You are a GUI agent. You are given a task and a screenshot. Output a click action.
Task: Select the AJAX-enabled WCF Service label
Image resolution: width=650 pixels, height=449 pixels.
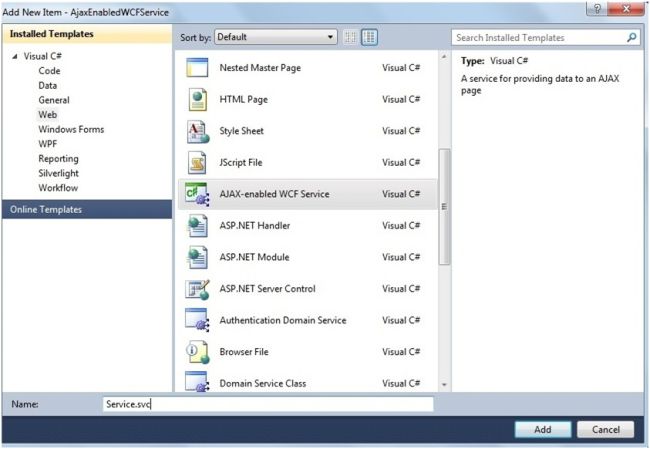(274, 194)
